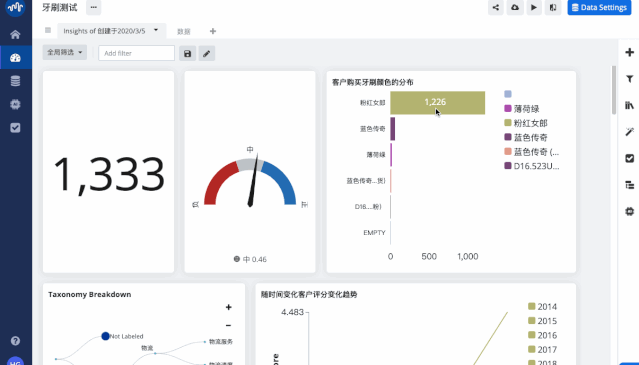Toggle the blank light-blue legend entry
Image resolution: width=639 pixels, height=365 pixels.
pos(508,94)
